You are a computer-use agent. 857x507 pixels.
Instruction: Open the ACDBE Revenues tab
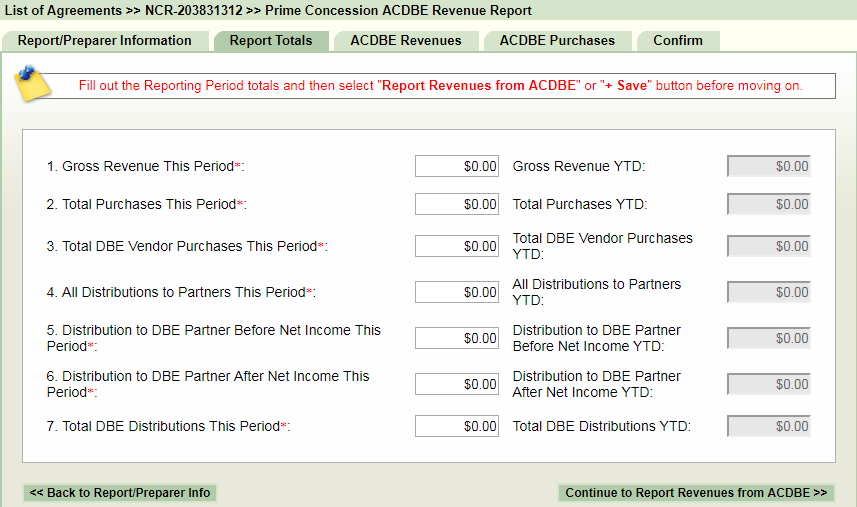tap(406, 41)
